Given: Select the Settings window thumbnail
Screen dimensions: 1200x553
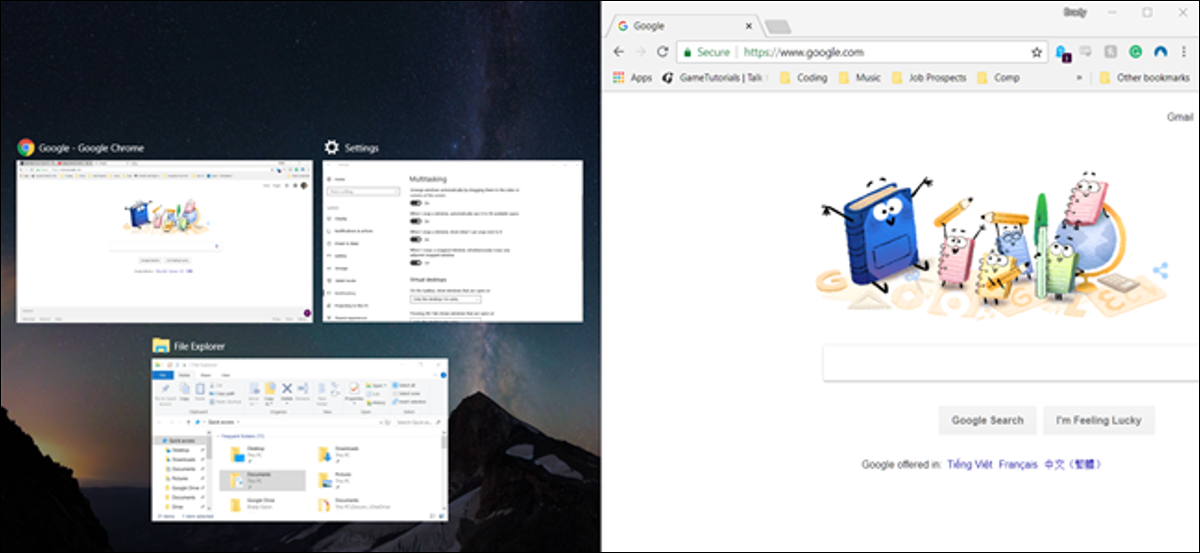Looking at the screenshot, I should [x=452, y=240].
